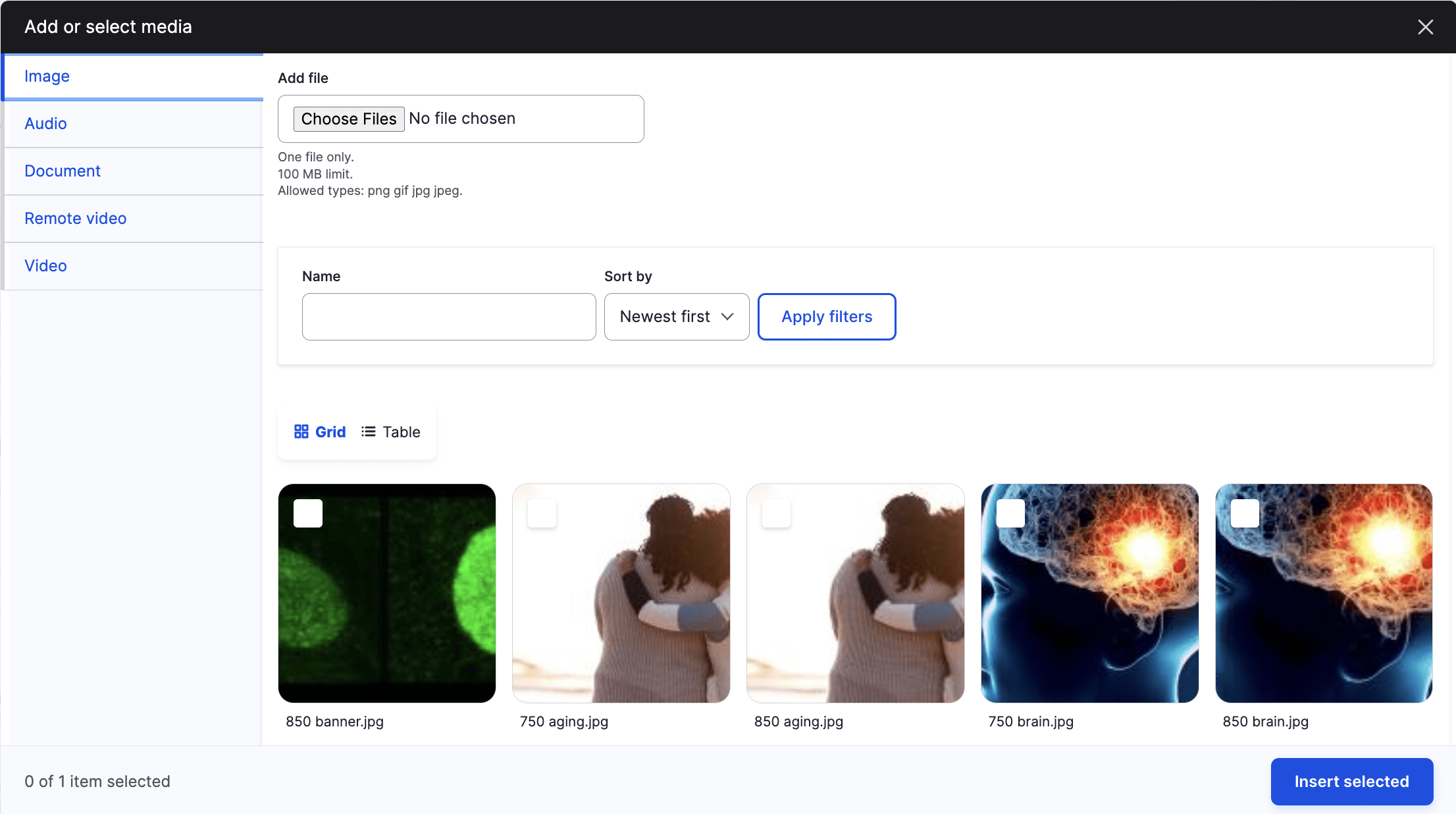Switch to Table view list icon
The width and height of the screenshot is (1456, 814).
pyautogui.click(x=369, y=431)
